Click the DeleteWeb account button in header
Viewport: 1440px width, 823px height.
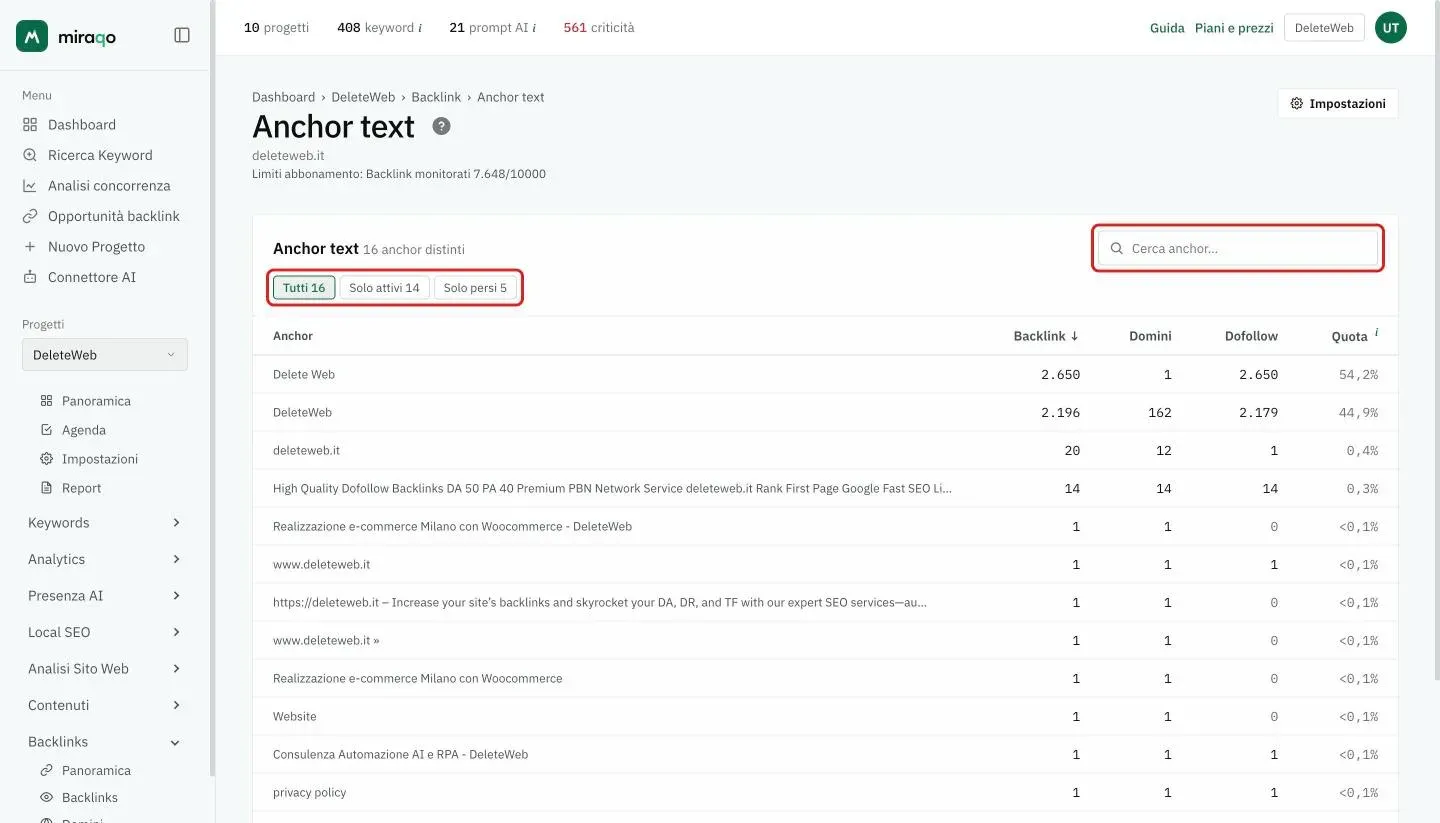tap(1324, 28)
